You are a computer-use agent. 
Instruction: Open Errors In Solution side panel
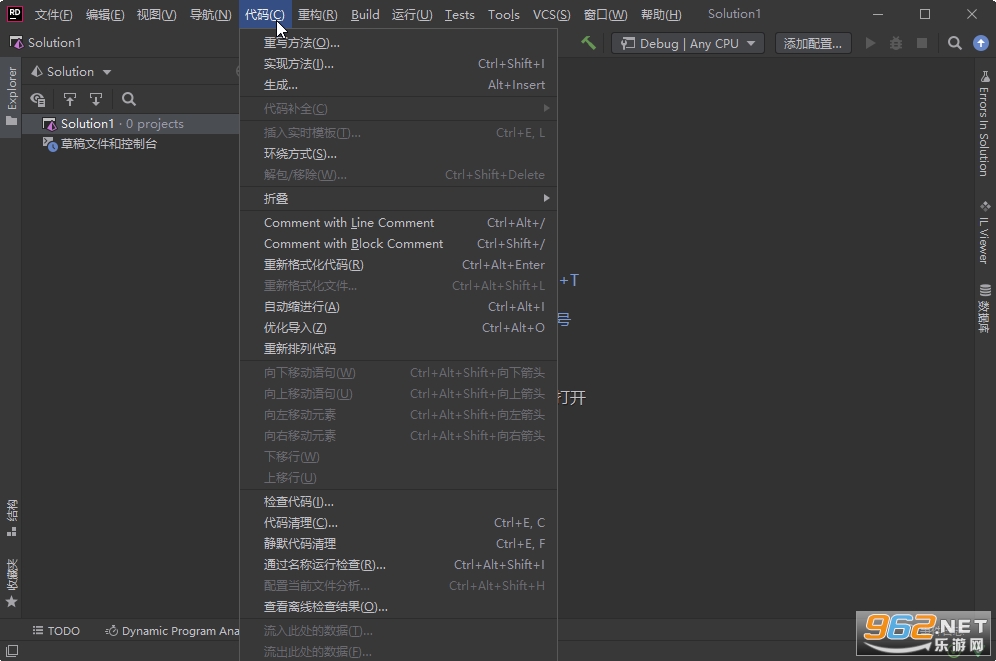(984, 123)
